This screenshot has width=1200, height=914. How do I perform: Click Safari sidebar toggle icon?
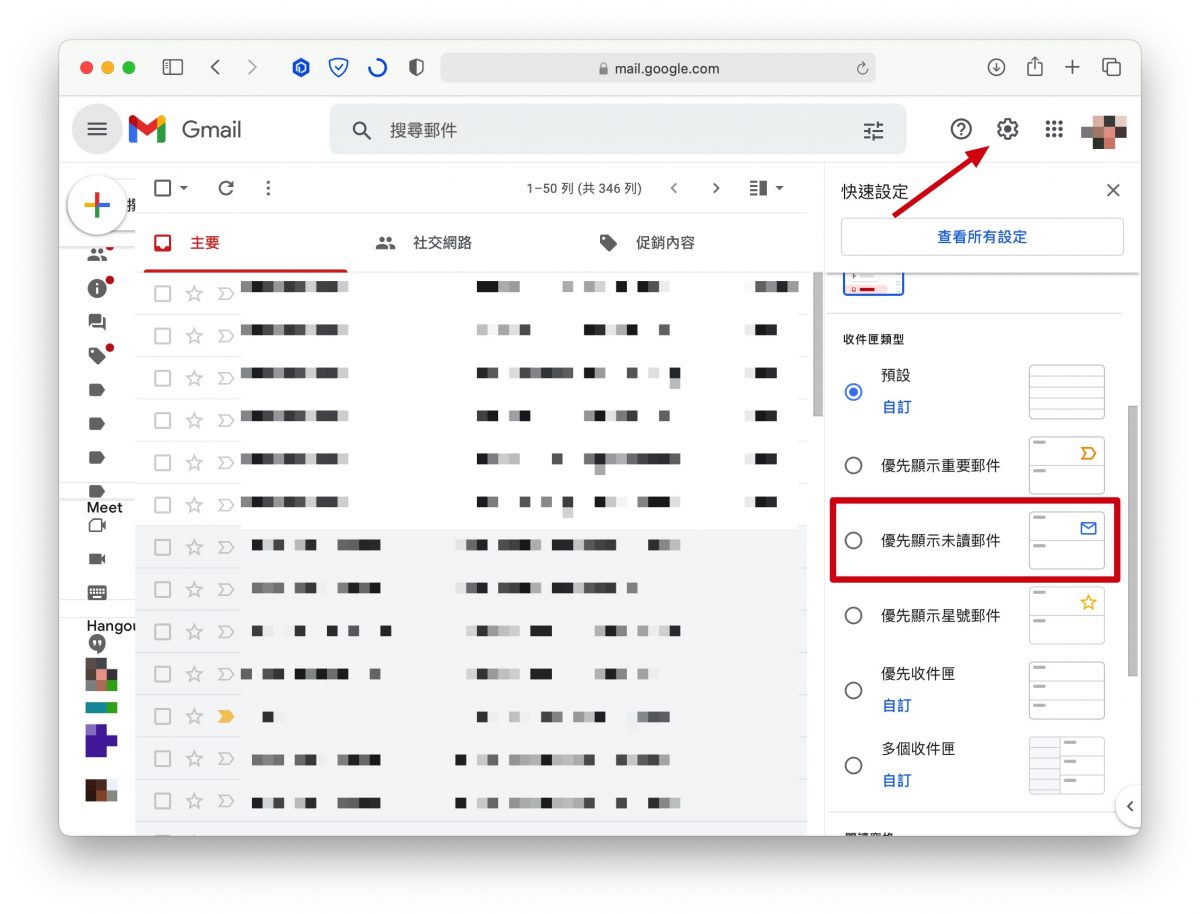[x=173, y=67]
